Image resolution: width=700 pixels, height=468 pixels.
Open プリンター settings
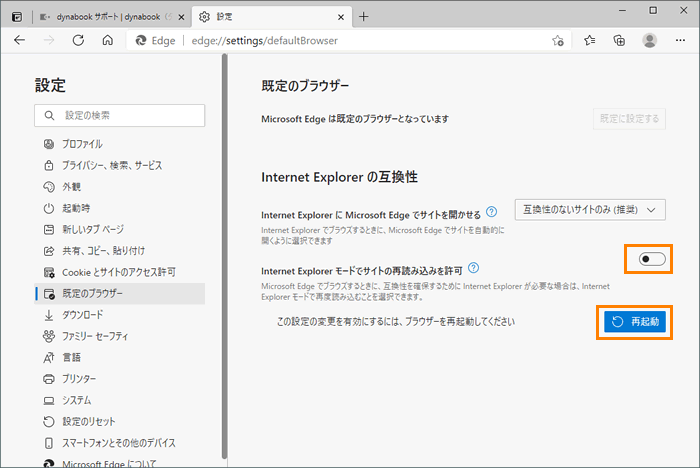(120, 379)
